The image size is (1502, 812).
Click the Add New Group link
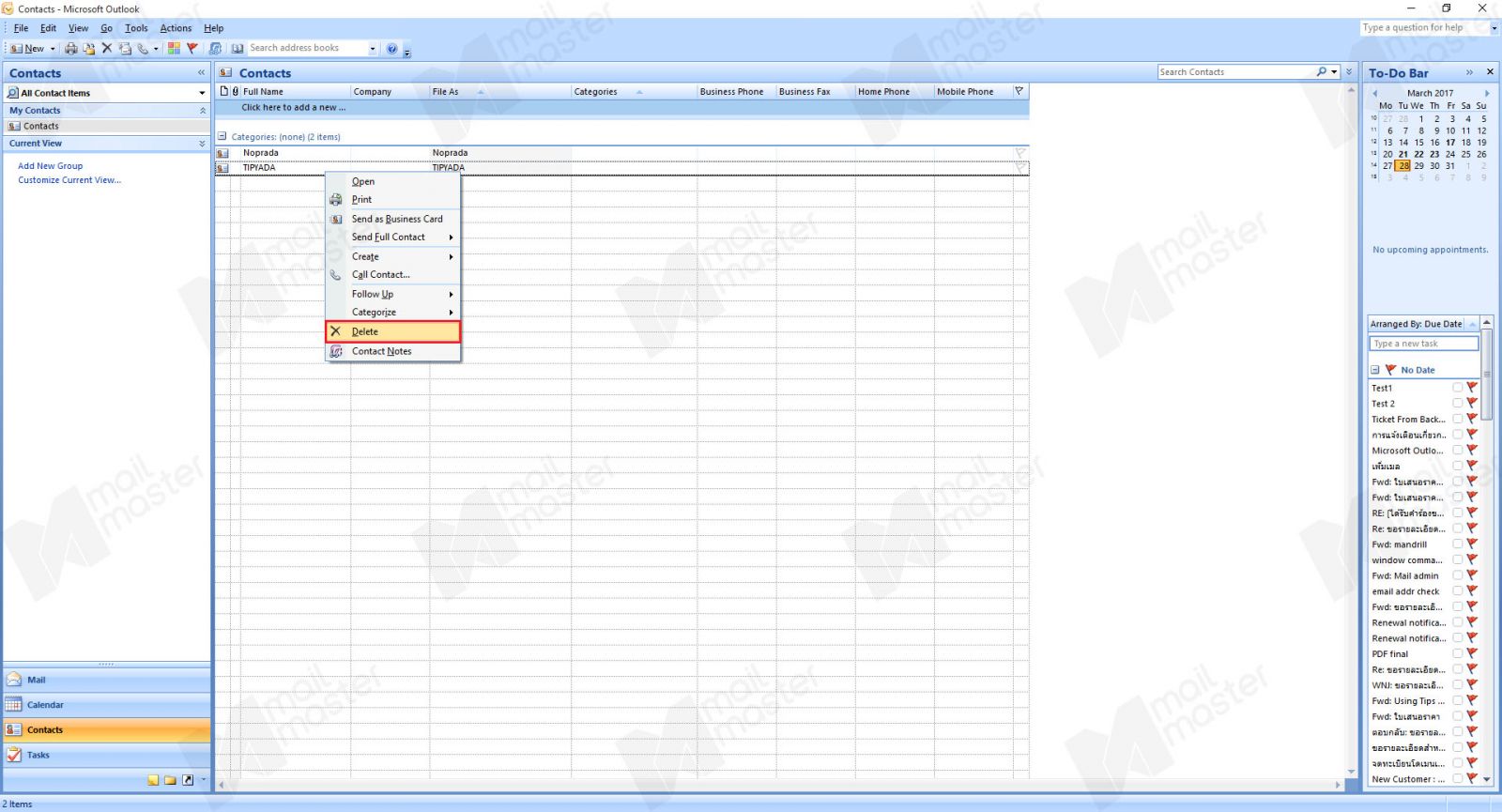51,166
